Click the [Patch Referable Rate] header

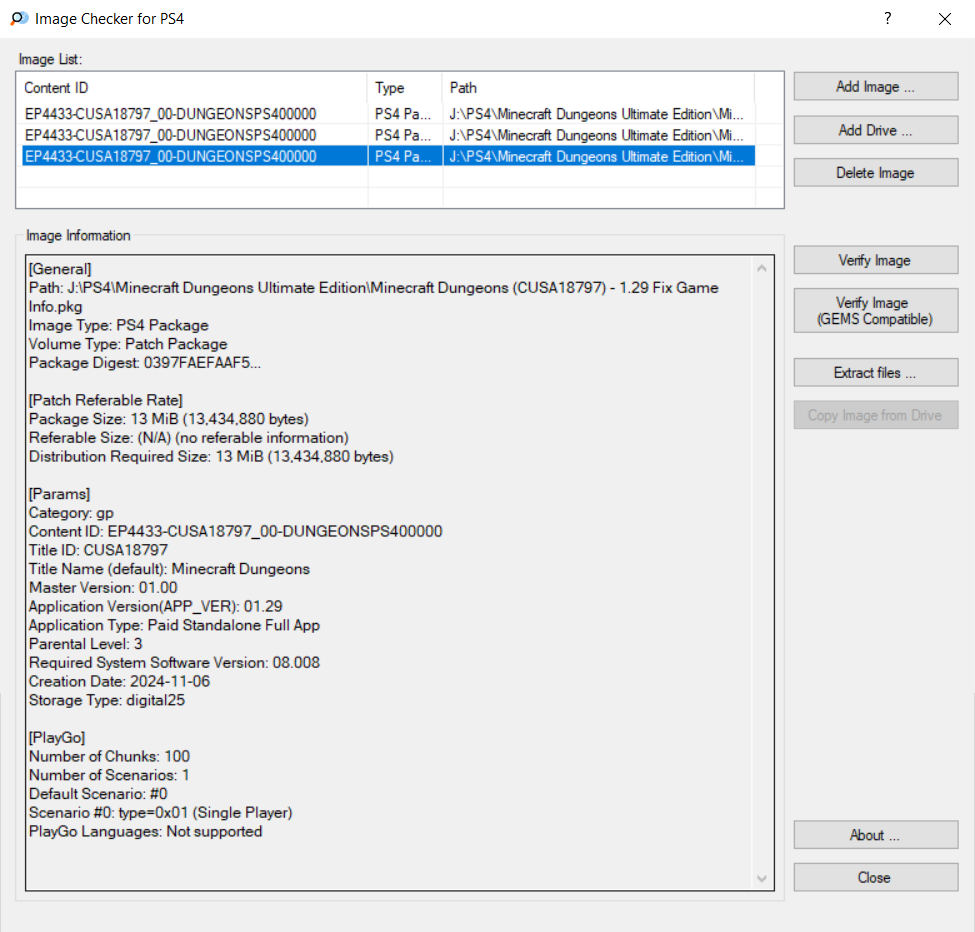[x=106, y=400]
